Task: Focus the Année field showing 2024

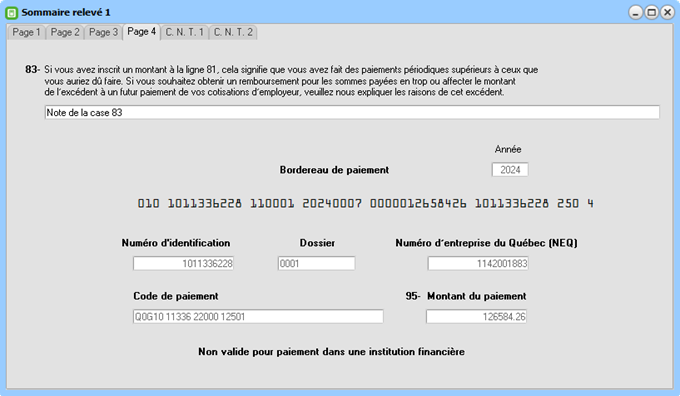Action: [510, 170]
